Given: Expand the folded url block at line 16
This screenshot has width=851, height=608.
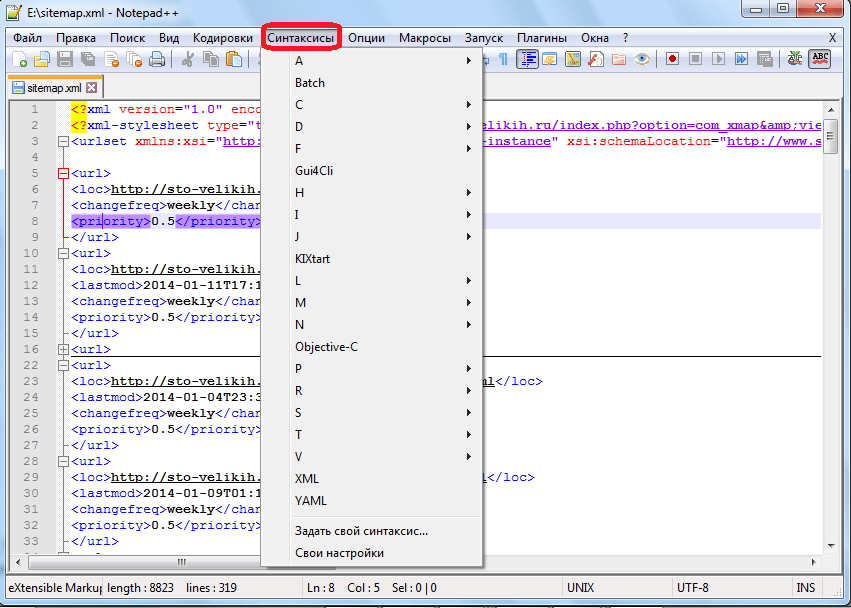Looking at the screenshot, I should (63, 349).
